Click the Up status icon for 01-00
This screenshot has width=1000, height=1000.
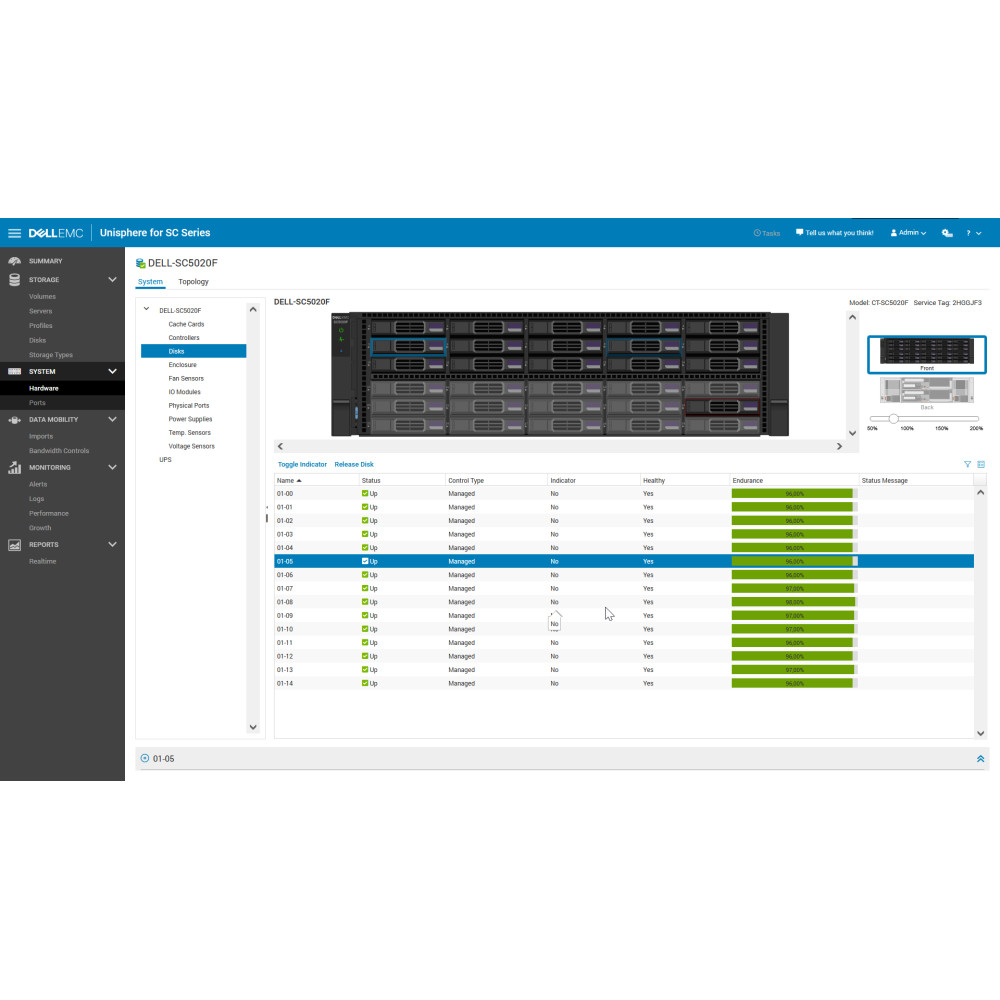click(x=365, y=493)
